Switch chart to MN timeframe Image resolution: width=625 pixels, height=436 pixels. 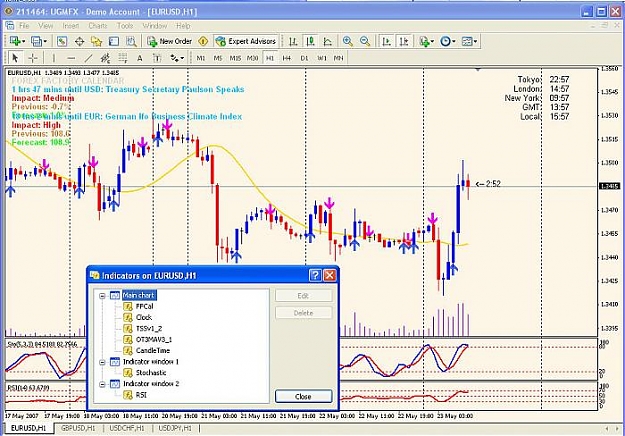pos(338,58)
